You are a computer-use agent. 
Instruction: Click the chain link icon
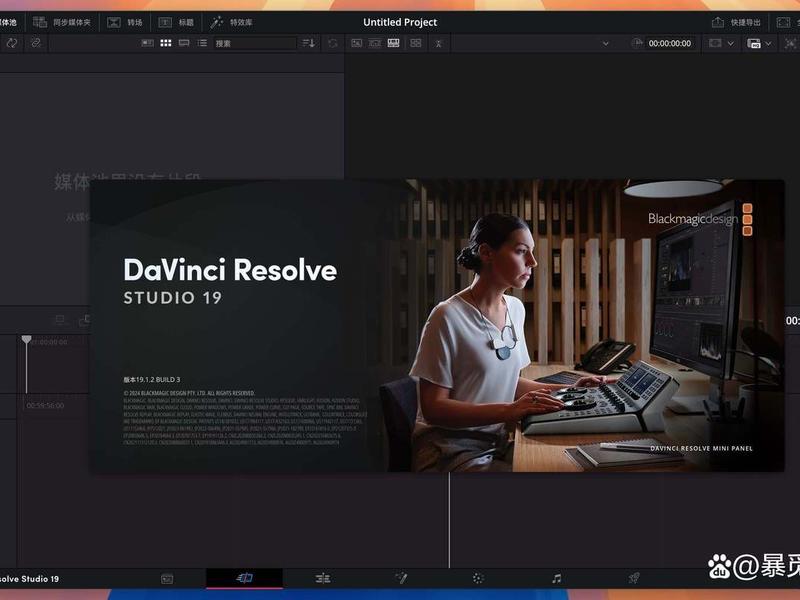tap(36, 43)
